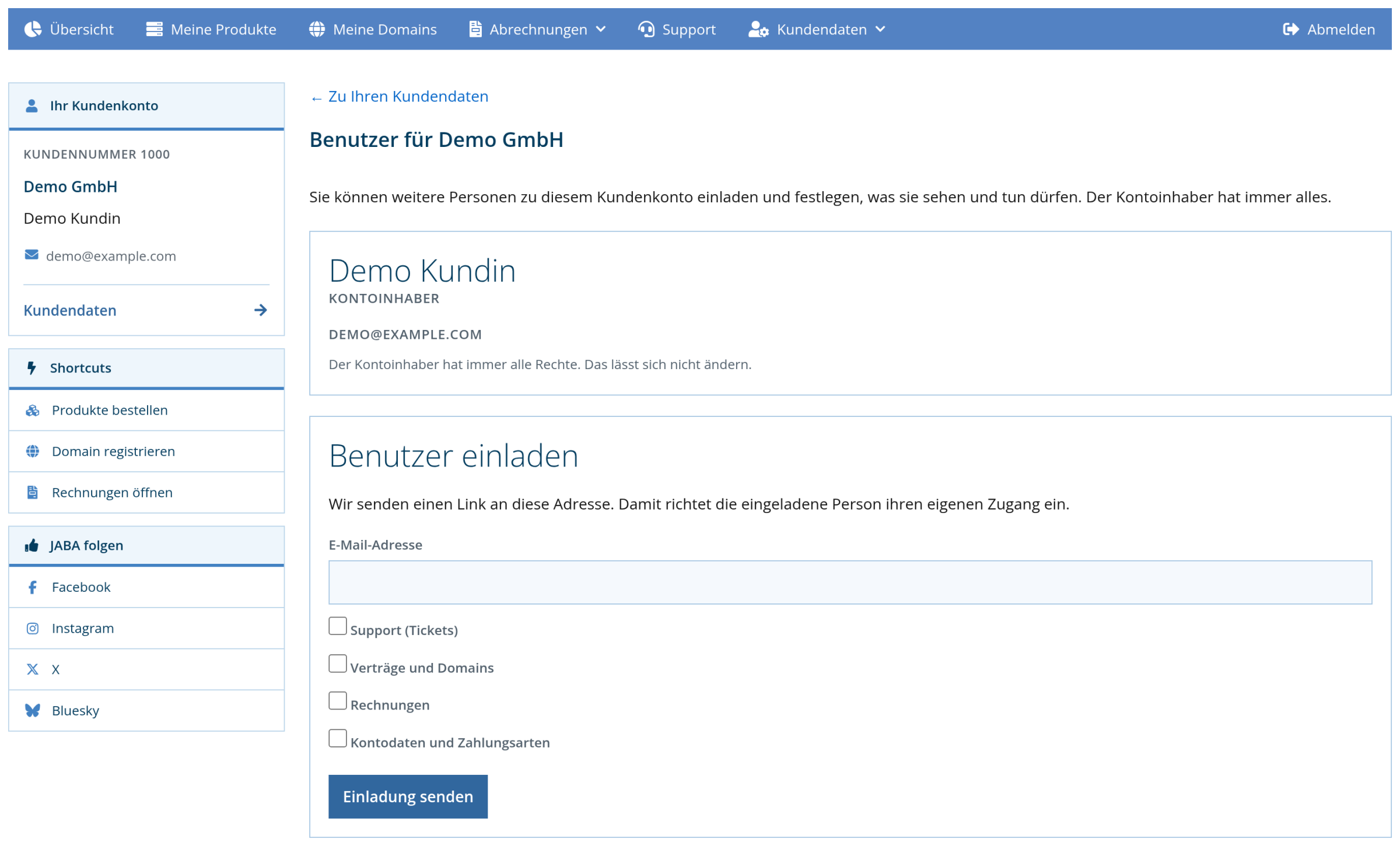1400x846 pixels.
Task: Click the Meine Domains globe icon
Action: click(x=317, y=29)
